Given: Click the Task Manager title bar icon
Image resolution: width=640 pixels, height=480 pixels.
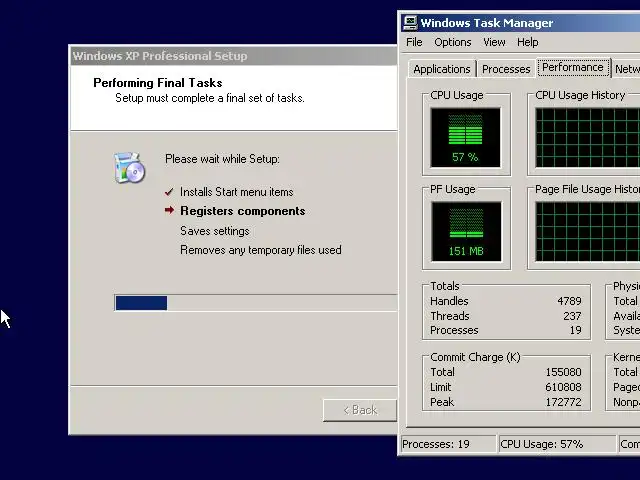Looking at the screenshot, I should [x=410, y=23].
